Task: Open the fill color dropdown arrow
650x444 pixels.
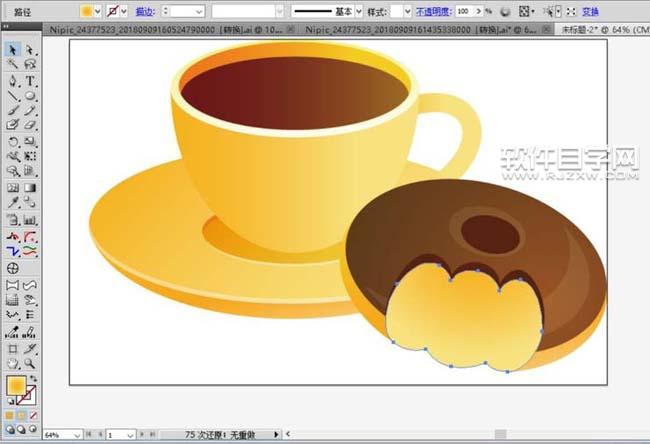Action: click(x=98, y=12)
